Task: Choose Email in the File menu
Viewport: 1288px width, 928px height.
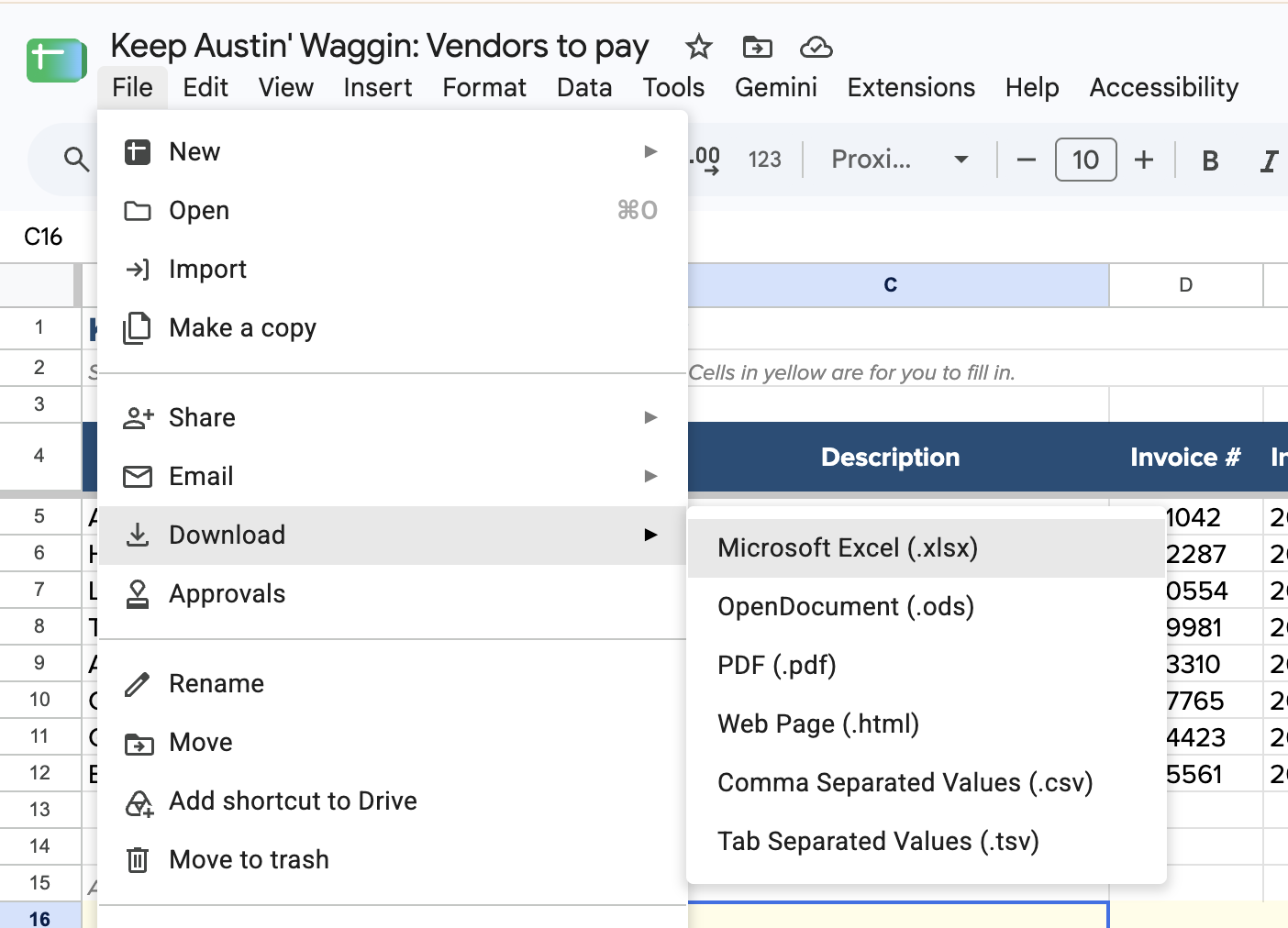Action: 393,477
